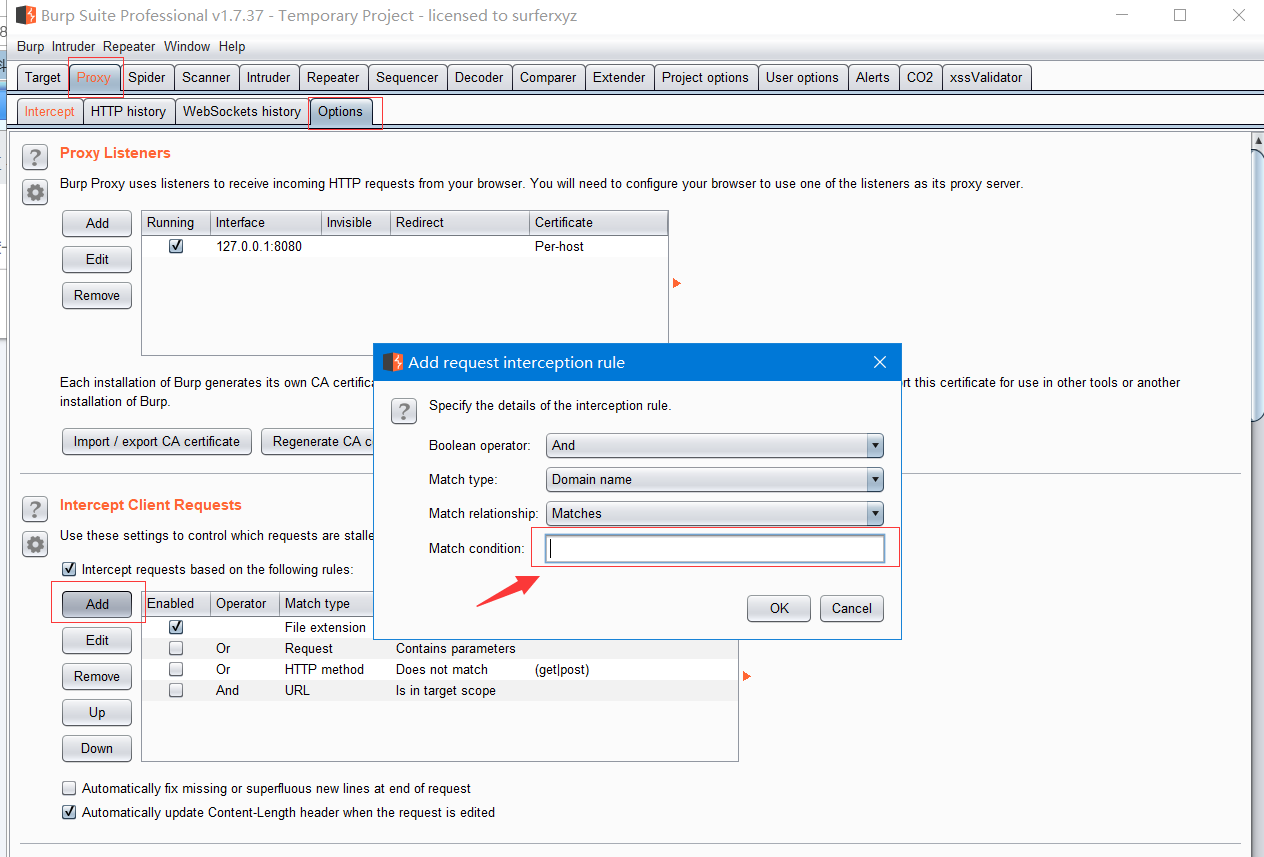The width and height of the screenshot is (1264, 857).
Task: Switch to the Extender tab
Action: pos(619,77)
